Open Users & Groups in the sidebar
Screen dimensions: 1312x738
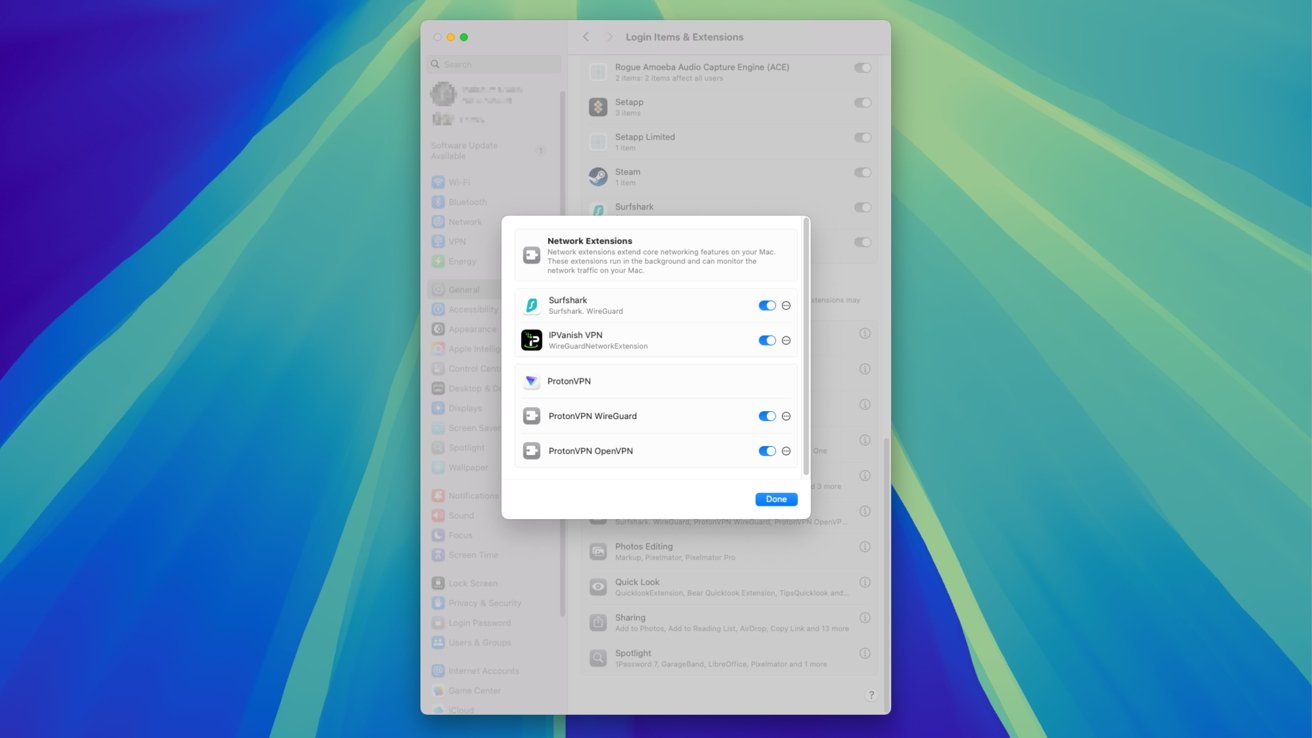[x=493, y=643]
